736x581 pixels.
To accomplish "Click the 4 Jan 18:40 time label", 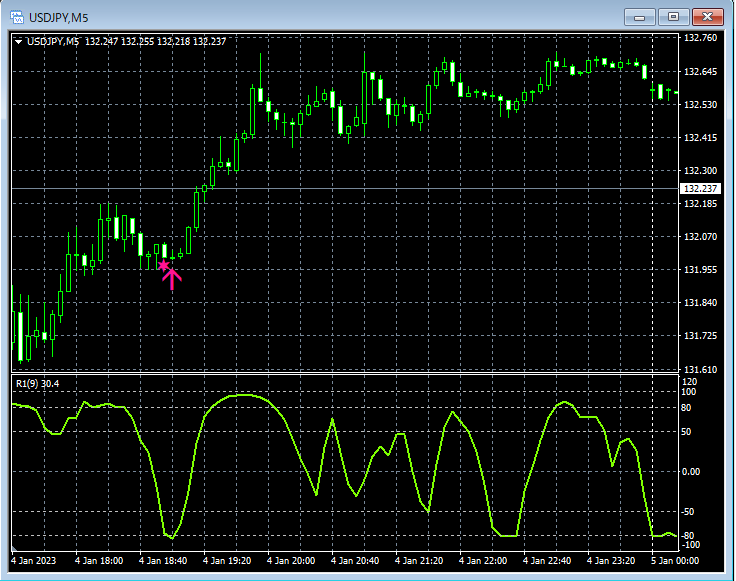I will [163, 561].
